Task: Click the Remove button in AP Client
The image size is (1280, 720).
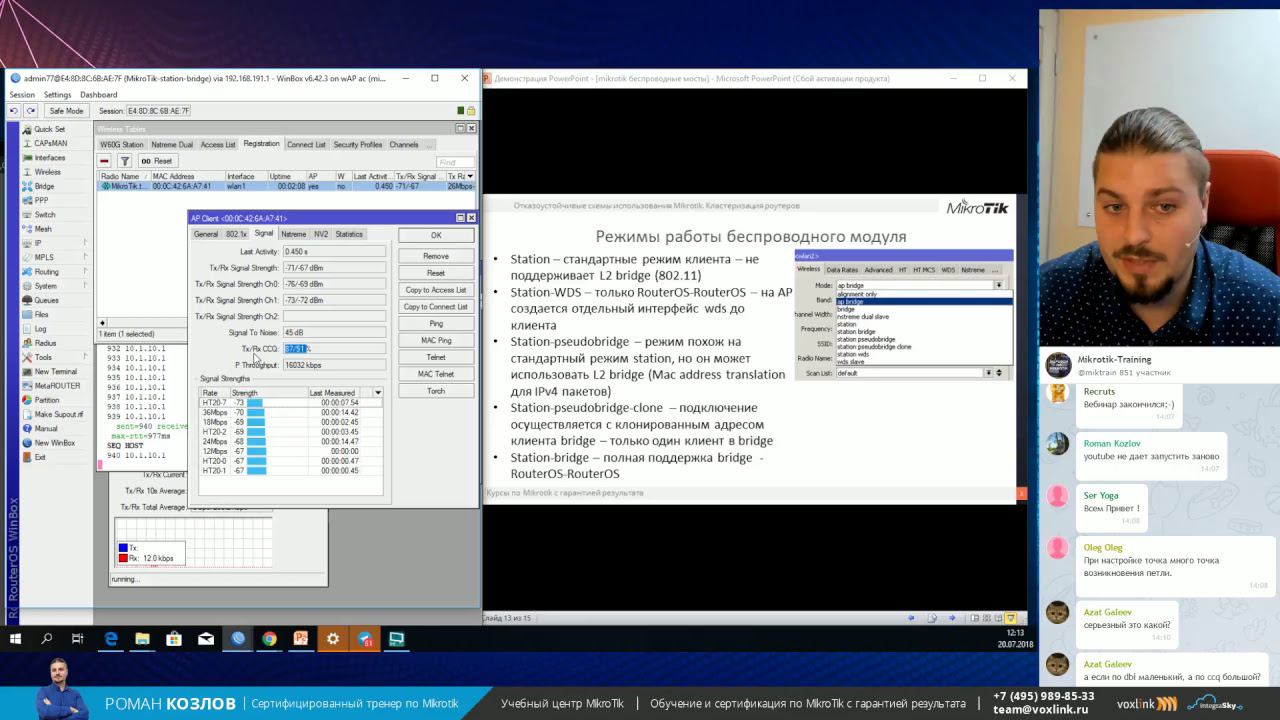Action: click(436, 256)
